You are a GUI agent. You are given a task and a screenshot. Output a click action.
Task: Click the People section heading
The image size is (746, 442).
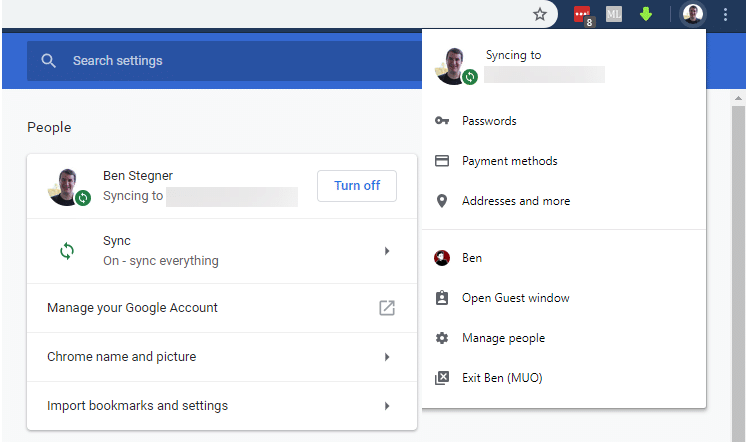coord(49,128)
